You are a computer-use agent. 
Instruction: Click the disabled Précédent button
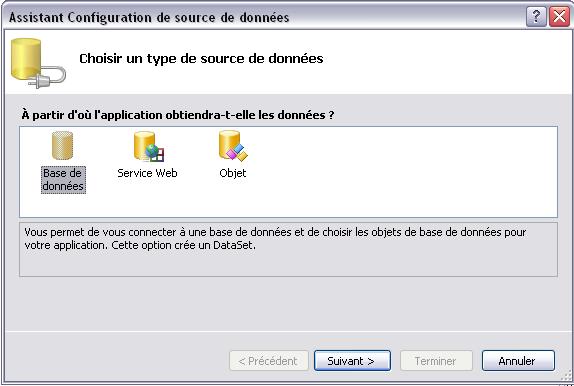(x=269, y=361)
